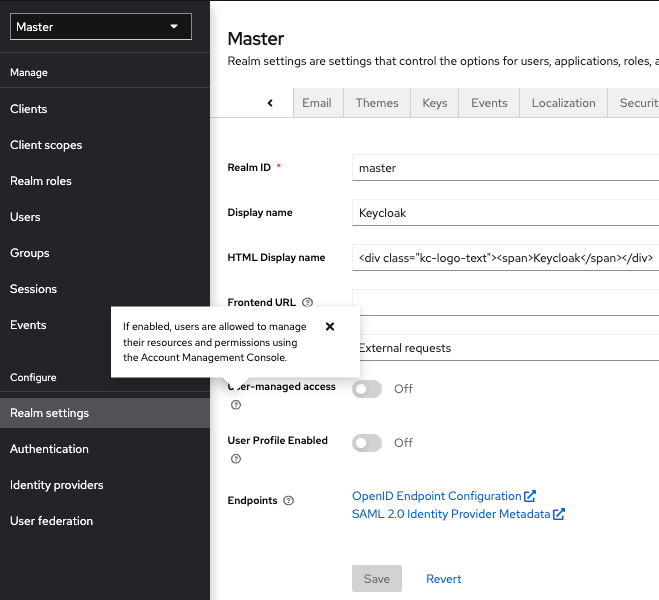Open the SAML 2.0 Identity Provider Metadata link
This screenshot has height=600, width=659.
tap(458, 514)
